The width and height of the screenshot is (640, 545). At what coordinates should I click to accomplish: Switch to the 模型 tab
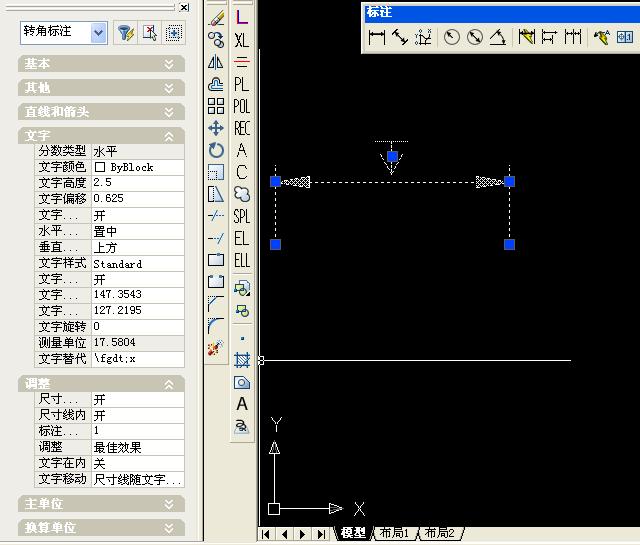tap(353, 533)
